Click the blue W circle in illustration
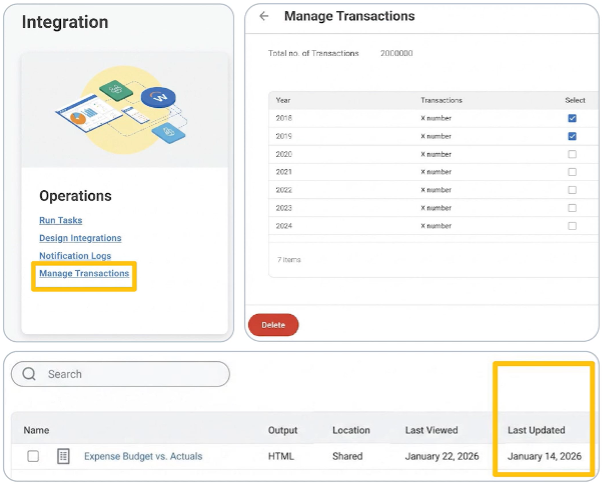This screenshot has width=604, height=484. 156,97
